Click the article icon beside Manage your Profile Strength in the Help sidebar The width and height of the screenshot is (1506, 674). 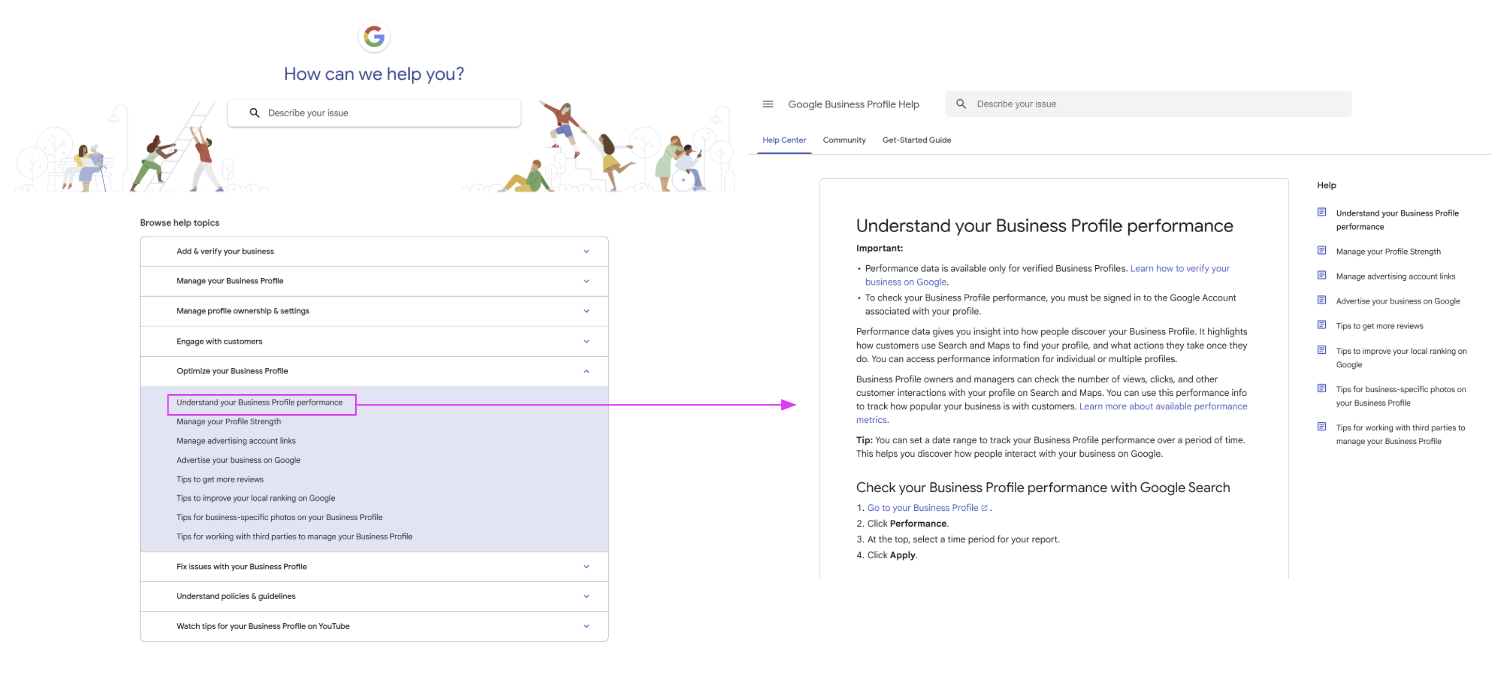pos(1321,251)
